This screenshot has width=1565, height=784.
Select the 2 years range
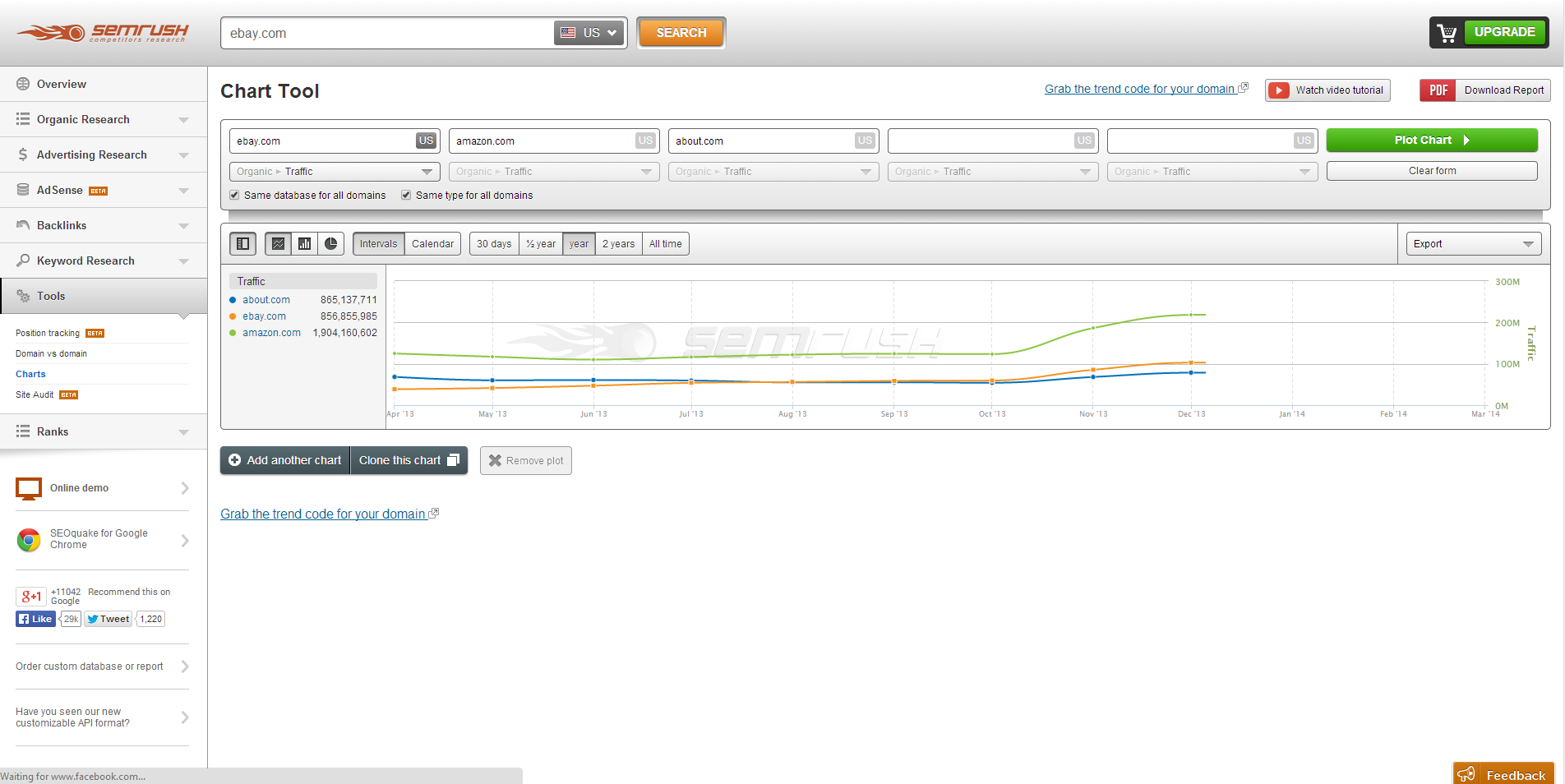point(618,244)
